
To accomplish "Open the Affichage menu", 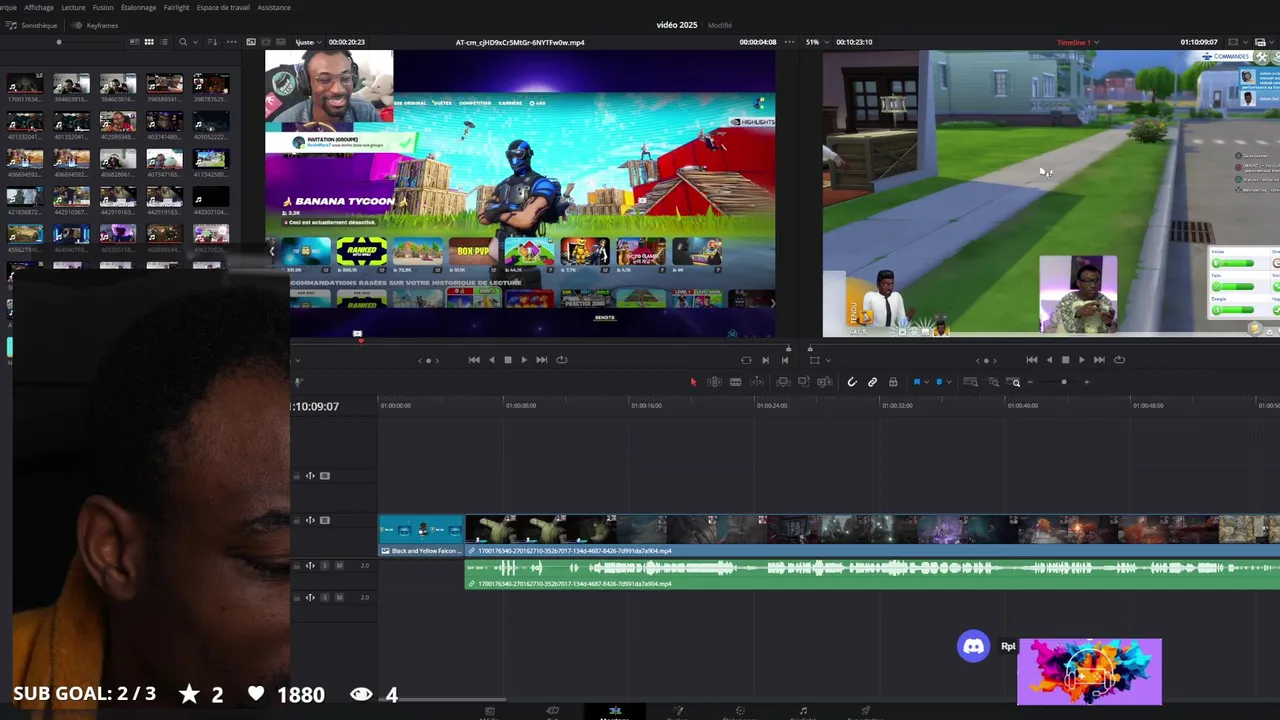I will tap(39, 7).
